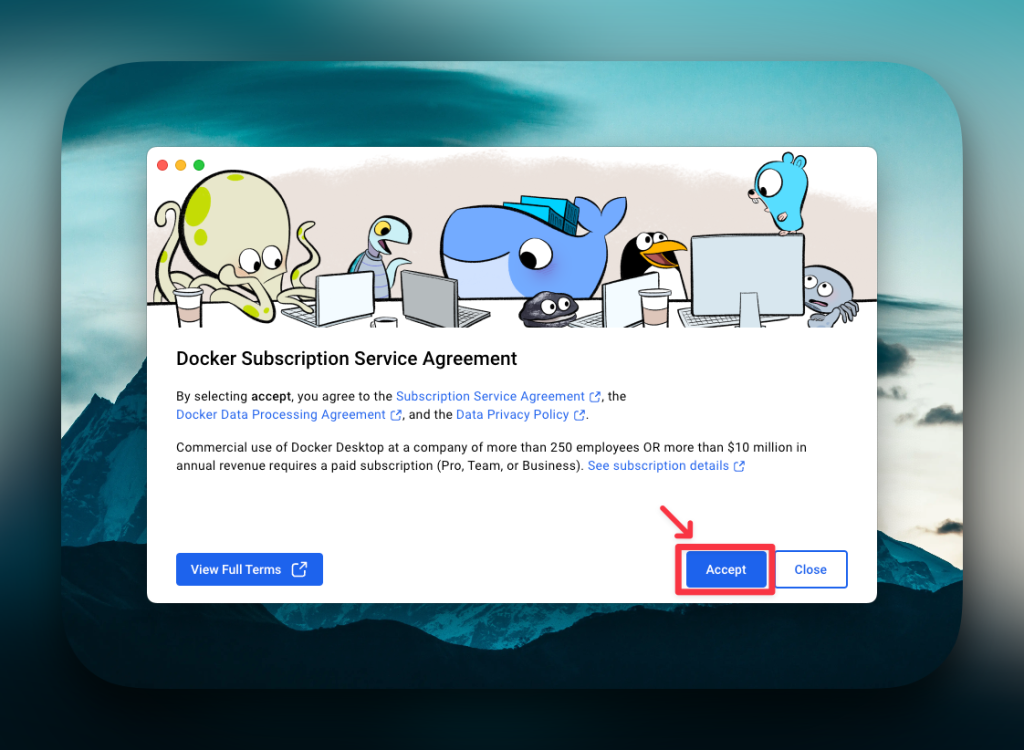
Task: Click the yellow minimize window button
Action: (181, 165)
